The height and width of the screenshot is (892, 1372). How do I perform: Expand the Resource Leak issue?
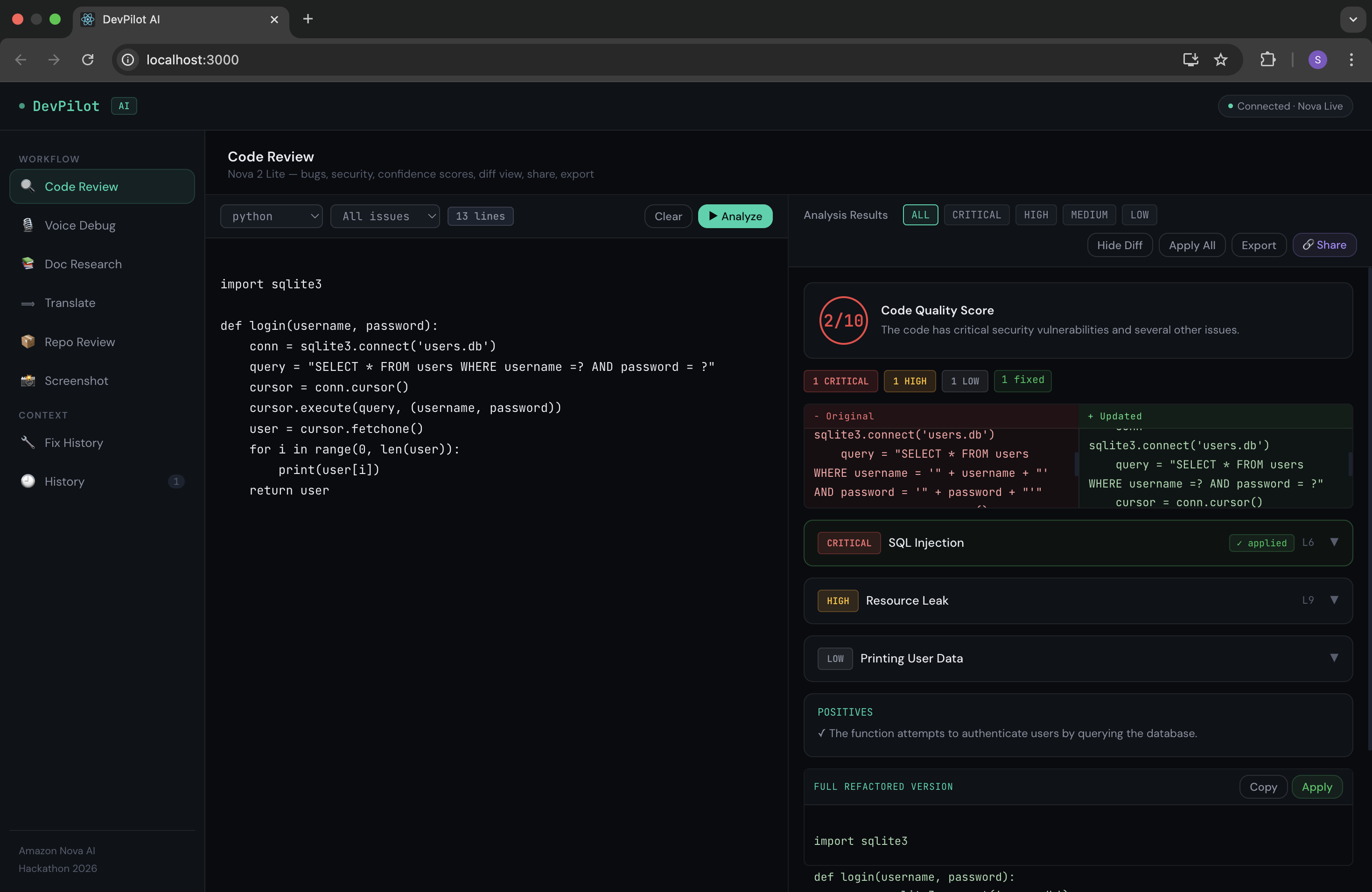coord(1333,600)
